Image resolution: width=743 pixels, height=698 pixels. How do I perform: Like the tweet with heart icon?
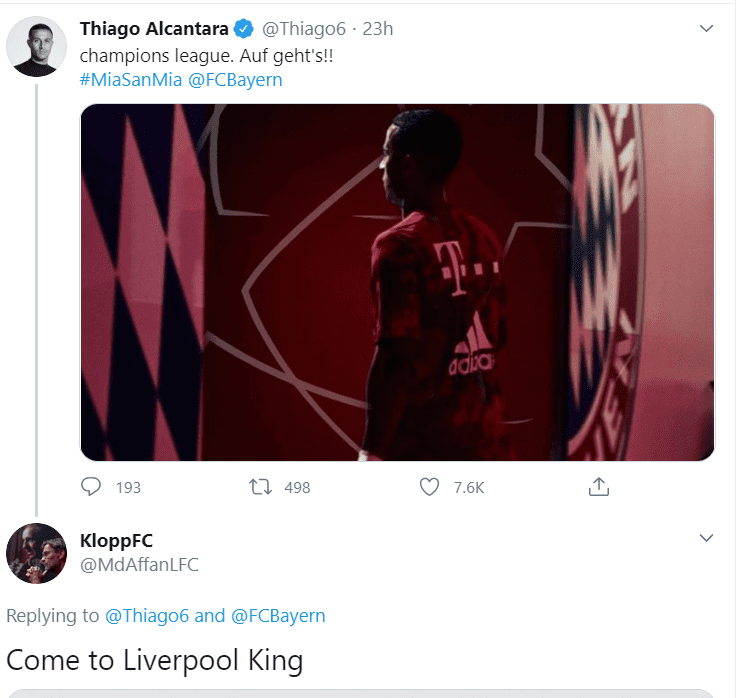[430, 487]
